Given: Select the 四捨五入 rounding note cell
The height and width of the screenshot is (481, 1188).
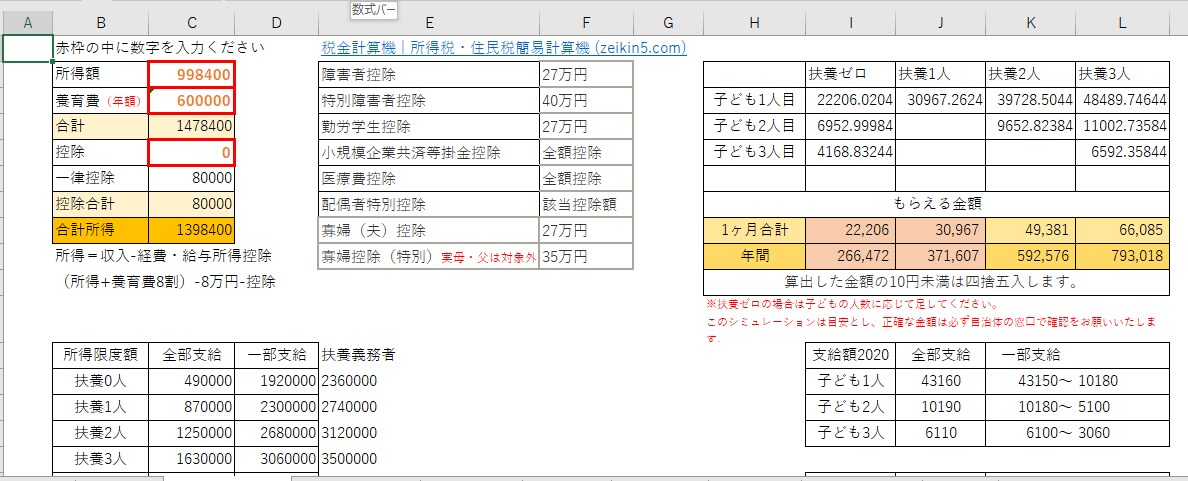Looking at the screenshot, I should (936, 283).
